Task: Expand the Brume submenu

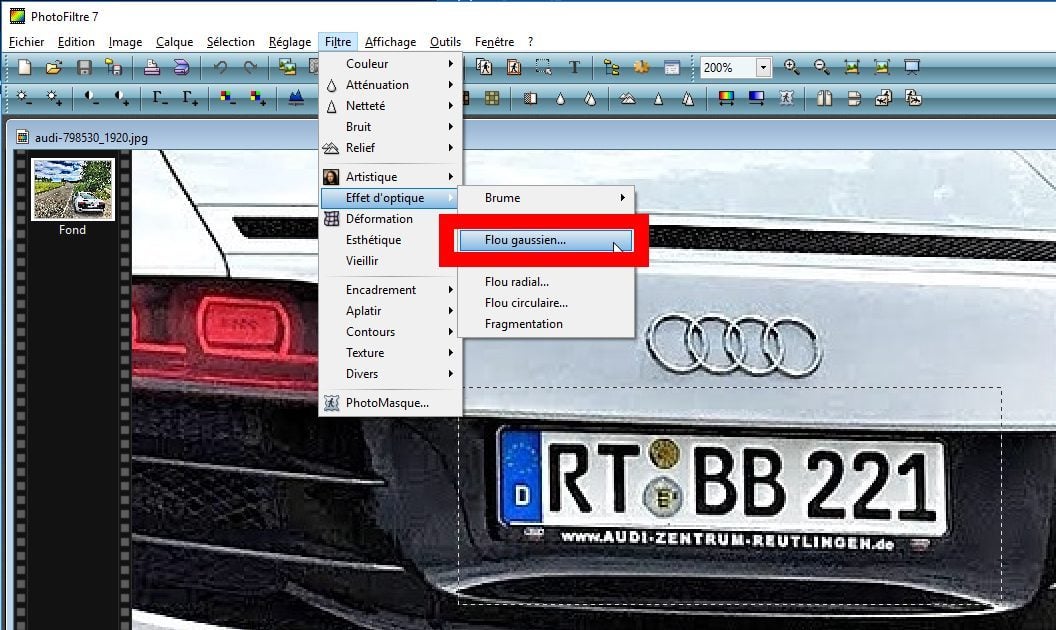Action: click(546, 197)
